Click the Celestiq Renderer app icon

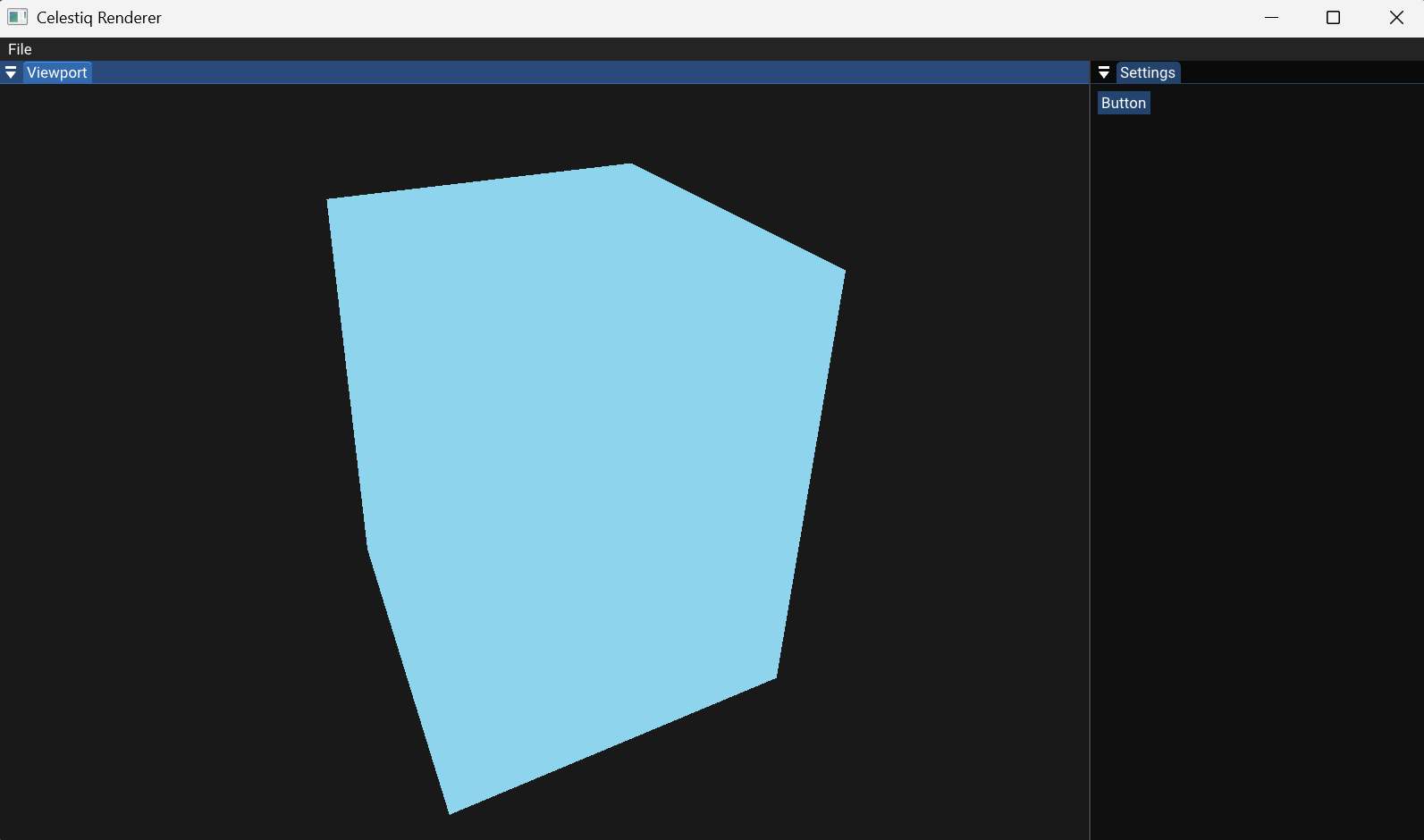pos(17,17)
